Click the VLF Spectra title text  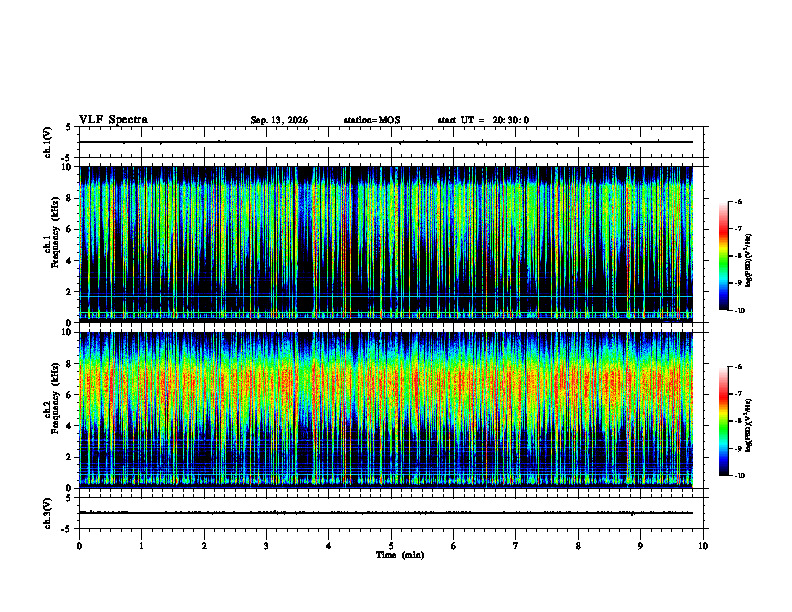click(x=114, y=120)
